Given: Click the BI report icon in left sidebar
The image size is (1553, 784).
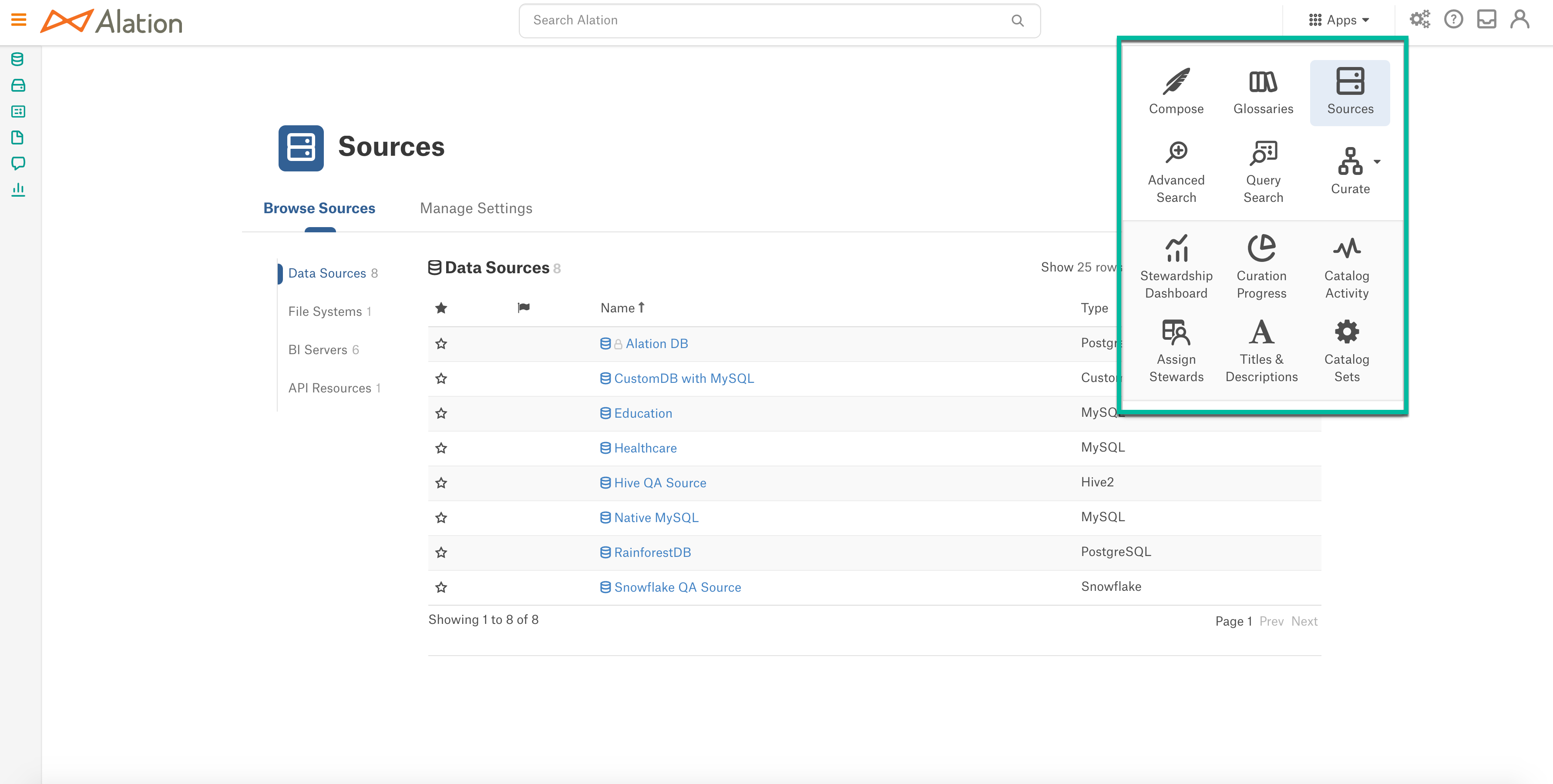Looking at the screenshot, I should pos(17,111).
